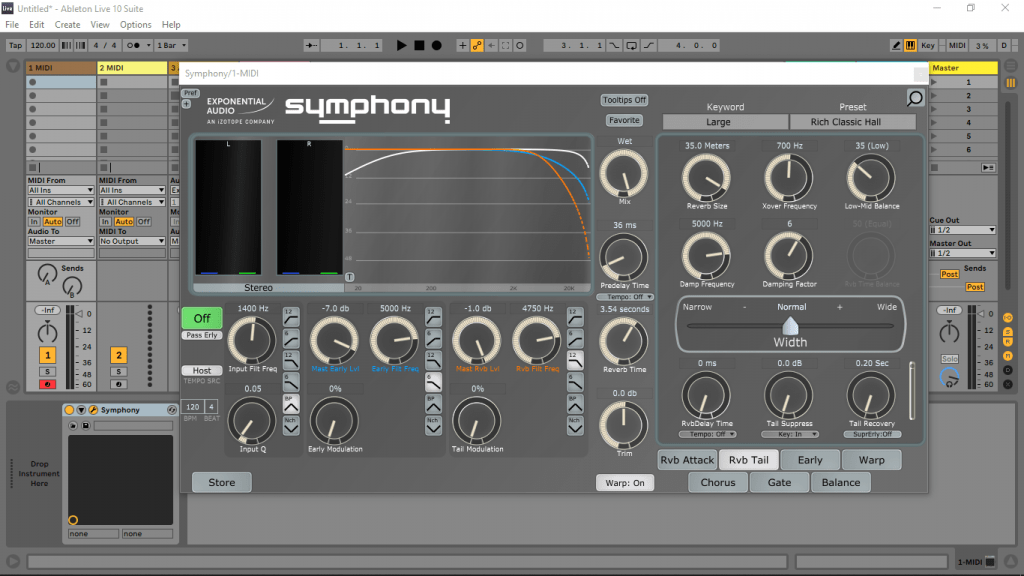This screenshot has width=1024, height=576.
Task: Switch to the Early tab
Action: [810, 460]
